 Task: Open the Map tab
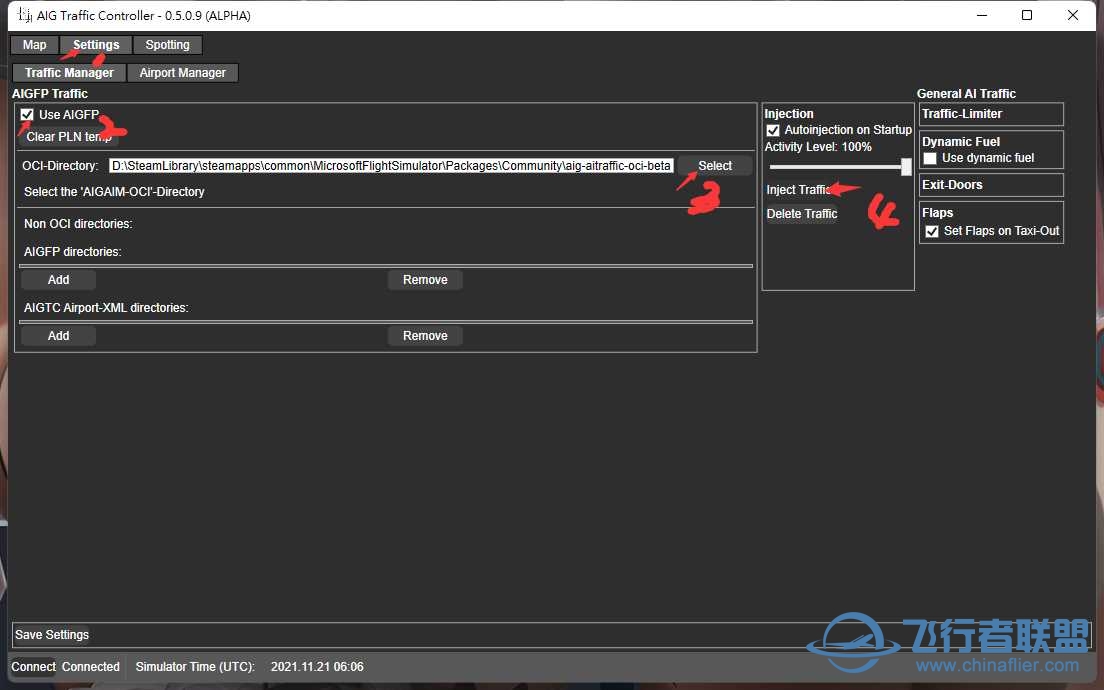34,45
